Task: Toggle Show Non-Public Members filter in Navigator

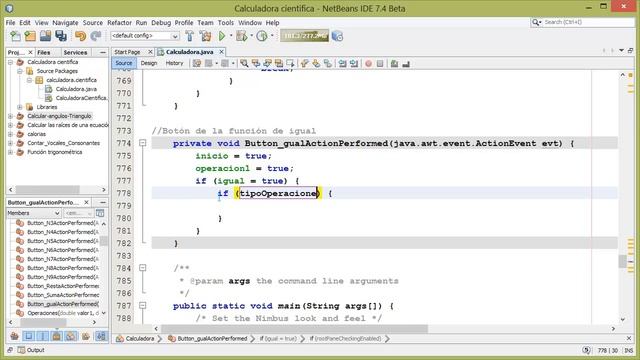Action: [57, 336]
